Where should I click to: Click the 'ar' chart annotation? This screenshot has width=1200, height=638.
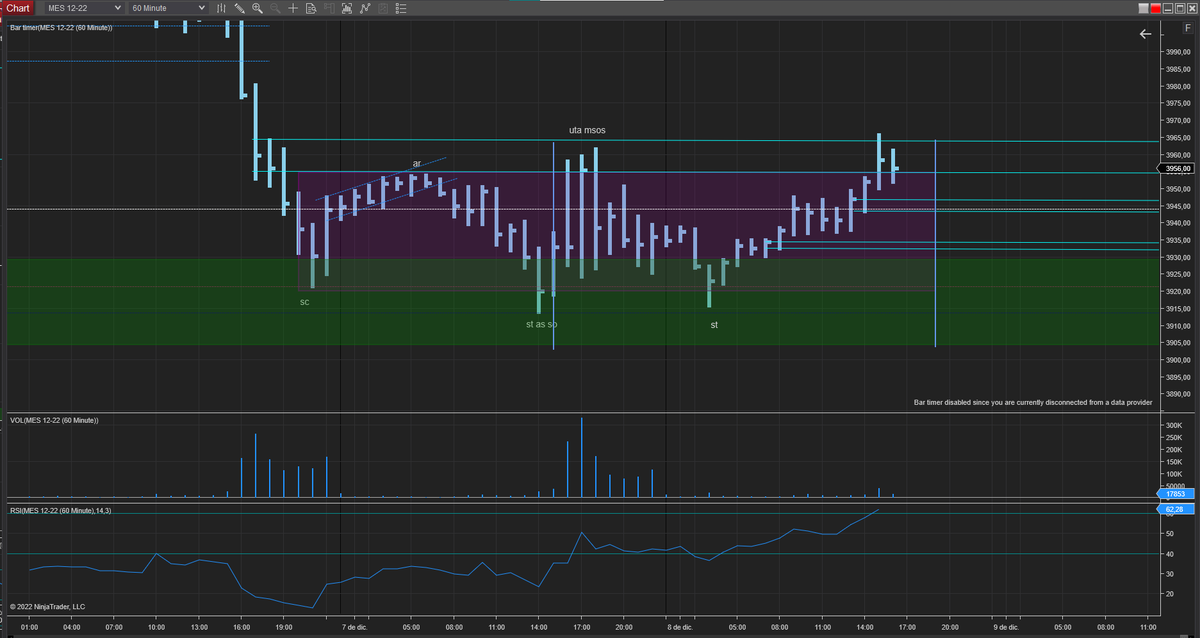(417, 163)
